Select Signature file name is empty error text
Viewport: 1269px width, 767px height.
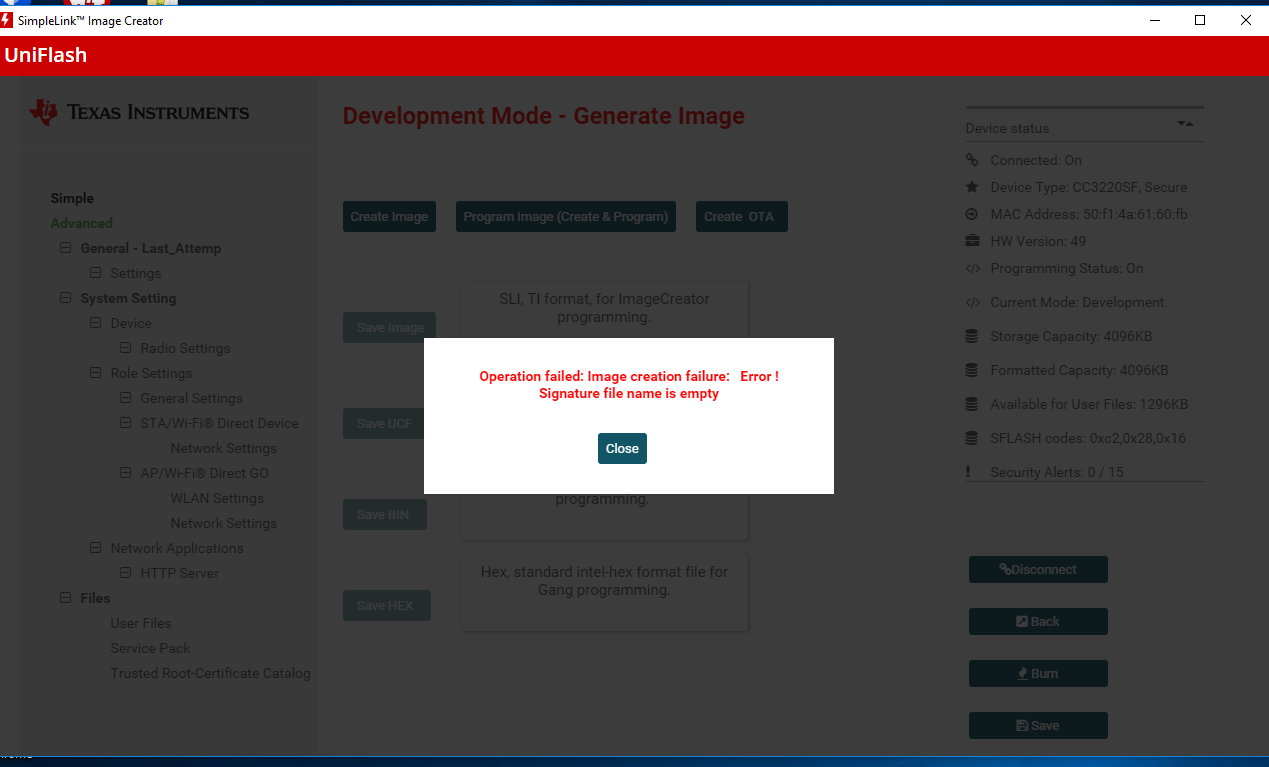629,393
